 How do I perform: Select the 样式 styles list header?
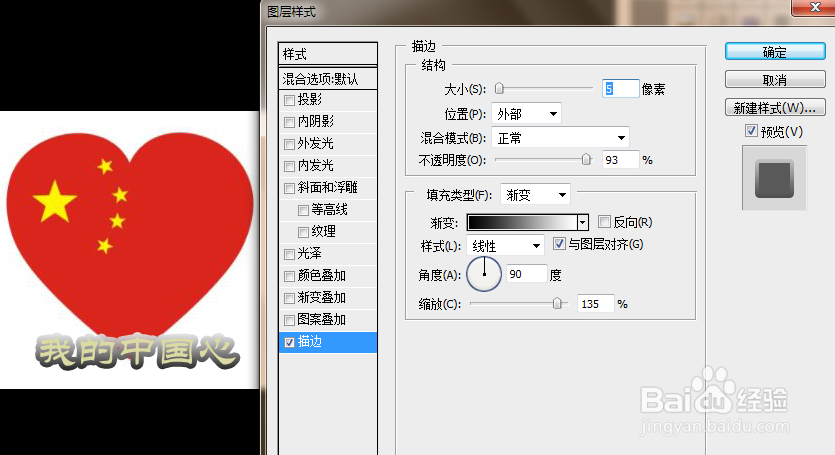[x=328, y=54]
